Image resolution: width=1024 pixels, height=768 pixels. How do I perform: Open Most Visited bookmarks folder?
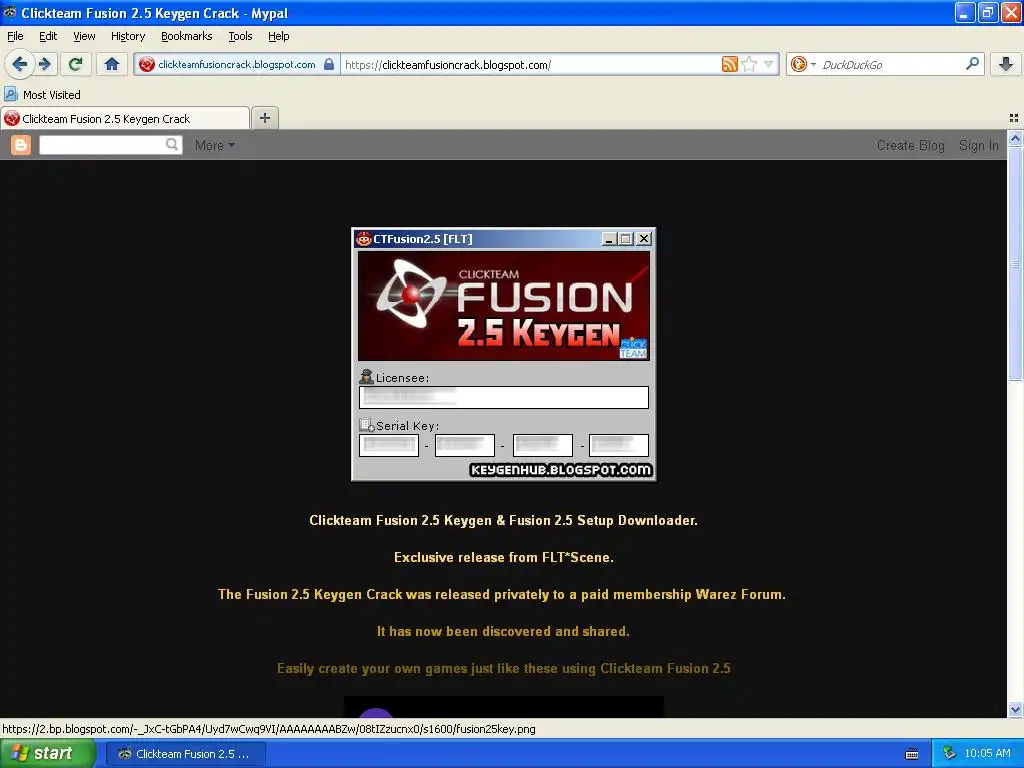tap(42, 95)
